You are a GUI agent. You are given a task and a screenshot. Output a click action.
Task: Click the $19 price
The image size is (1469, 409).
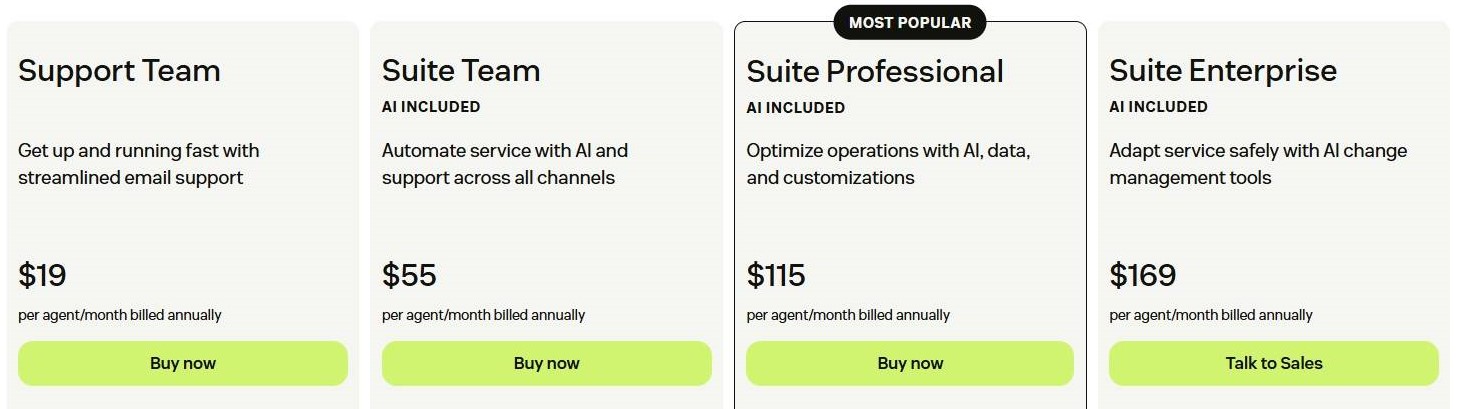click(x=42, y=275)
